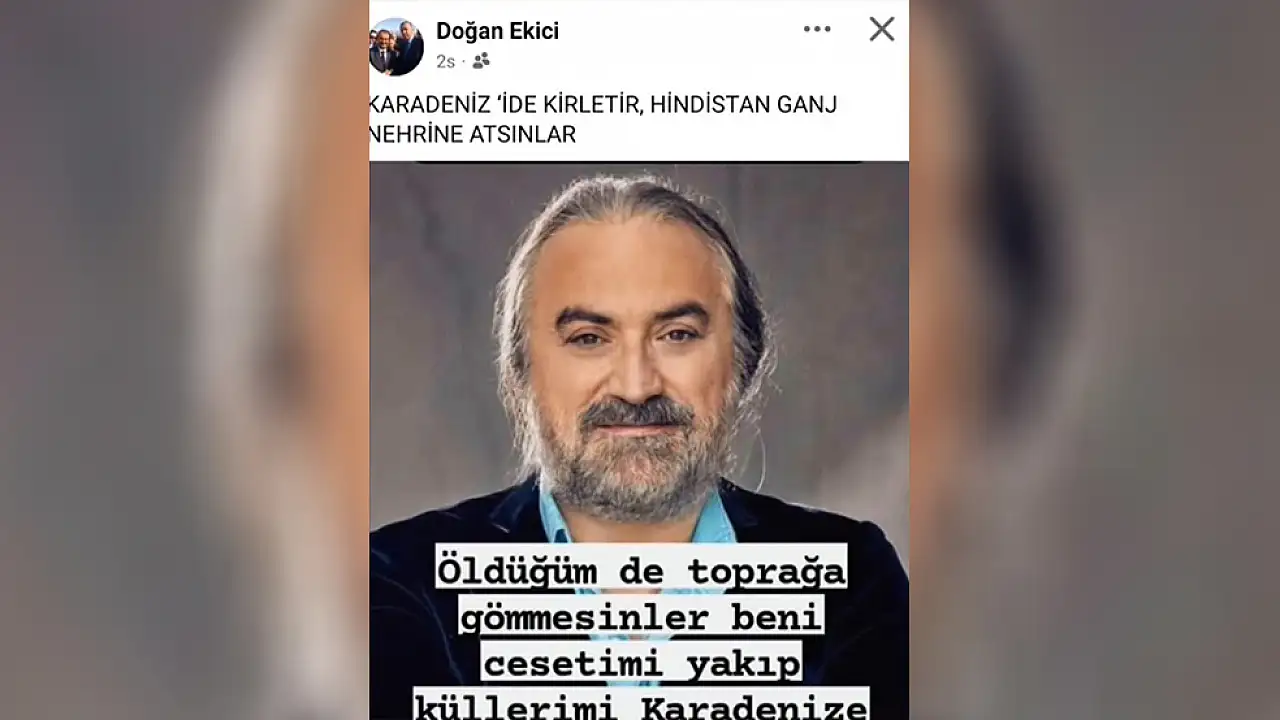The image size is (1280, 720).
Task: Click the gömmesinler beni caption line
Action: click(x=640, y=617)
